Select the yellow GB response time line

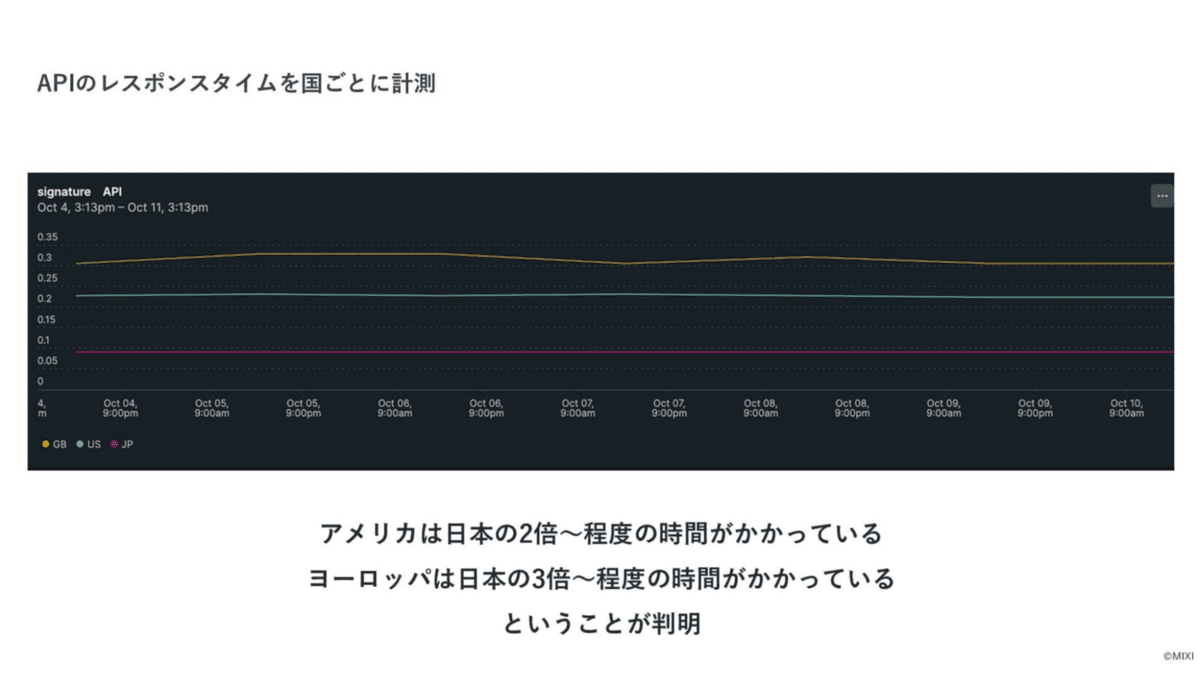click(x=625, y=259)
